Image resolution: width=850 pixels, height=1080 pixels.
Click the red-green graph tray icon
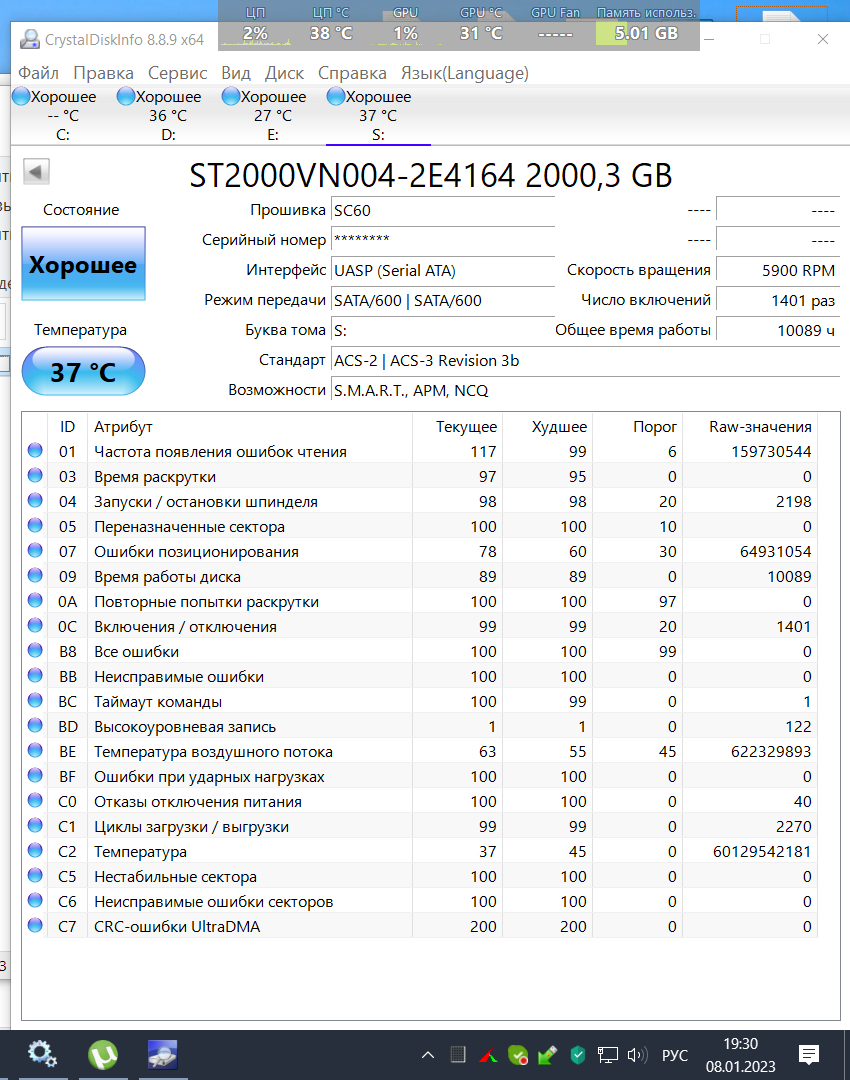coord(488,1055)
